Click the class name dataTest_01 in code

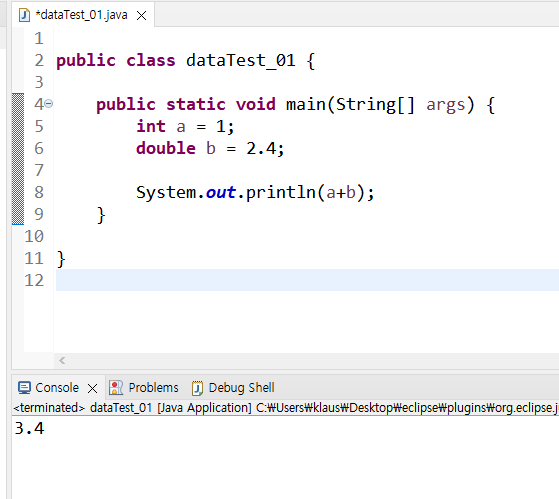(x=241, y=60)
